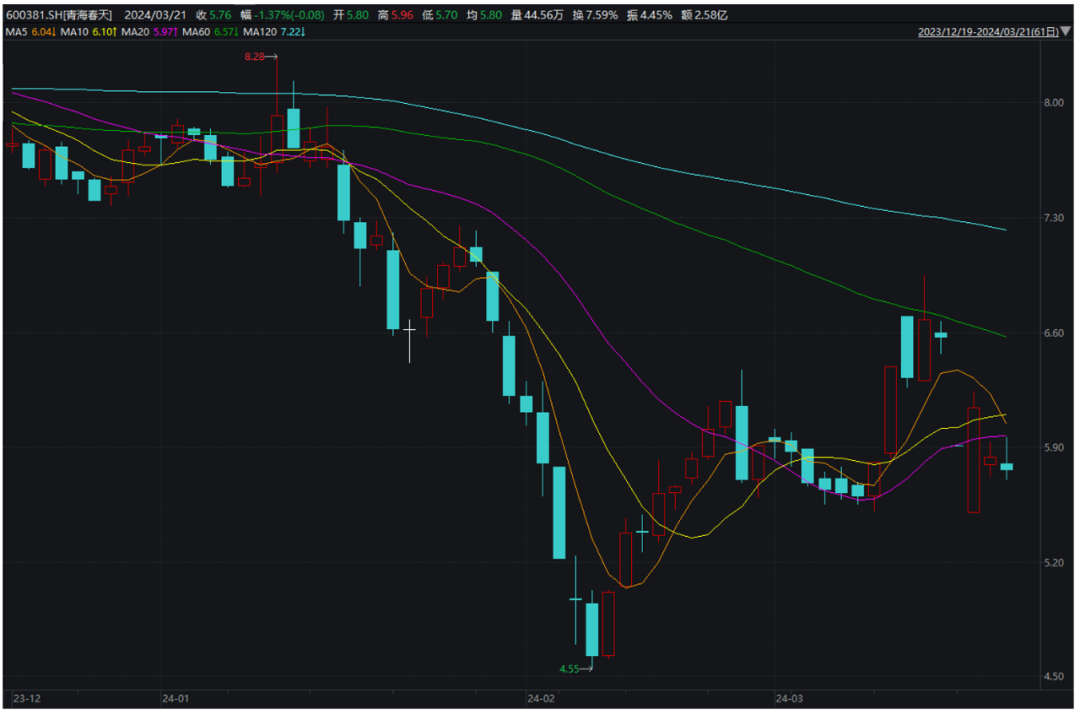The image size is (1080, 715).
Task: Click the 5.90 price axis label
Action: click(x=1053, y=448)
